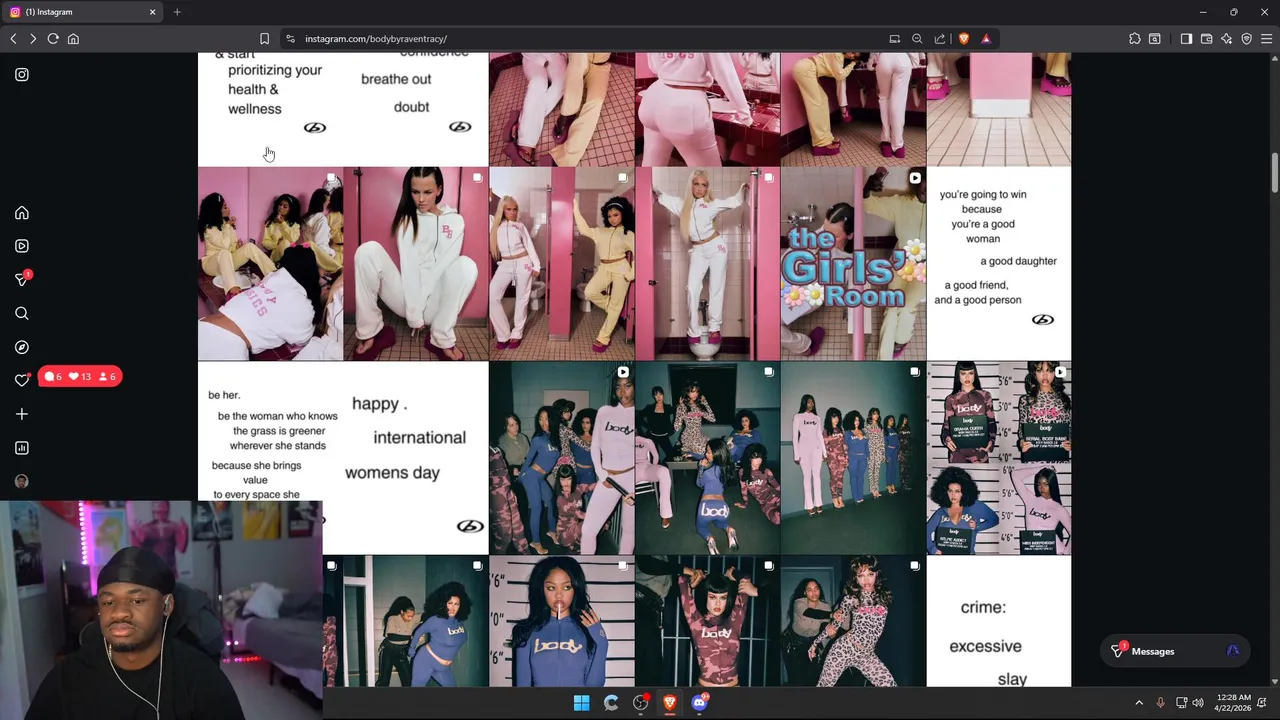Open the 'crime: excessive slay' post
This screenshot has width=1280, height=720.
(999, 622)
